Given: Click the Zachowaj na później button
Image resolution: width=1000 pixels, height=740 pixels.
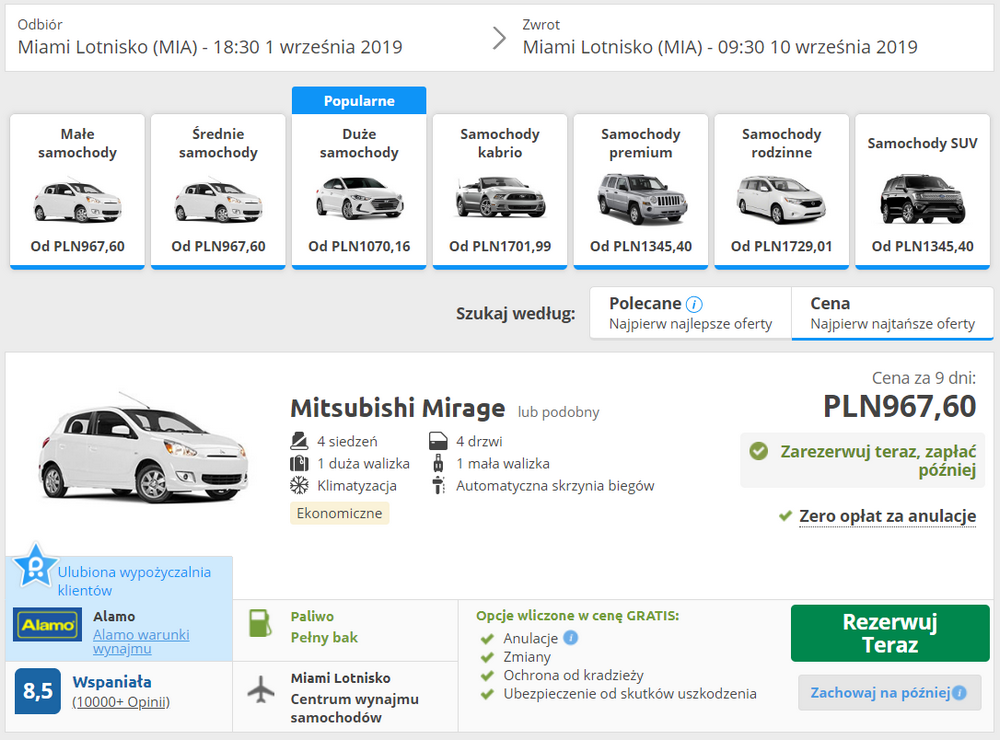Looking at the screenshot, I should coord(889,692).
